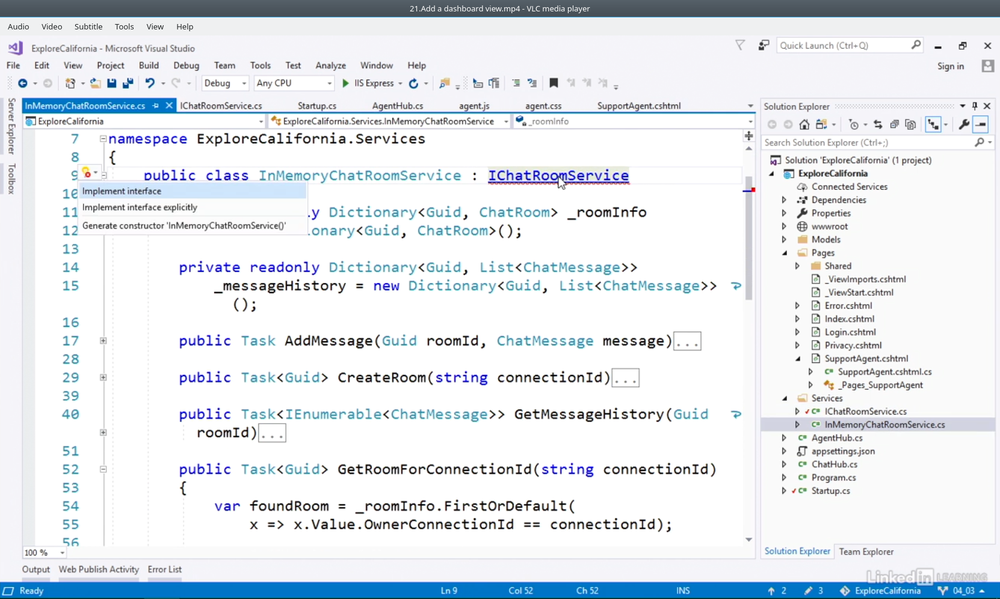Click the uncomment selected lines icon
1000x599 pixels.
[532, 83]
